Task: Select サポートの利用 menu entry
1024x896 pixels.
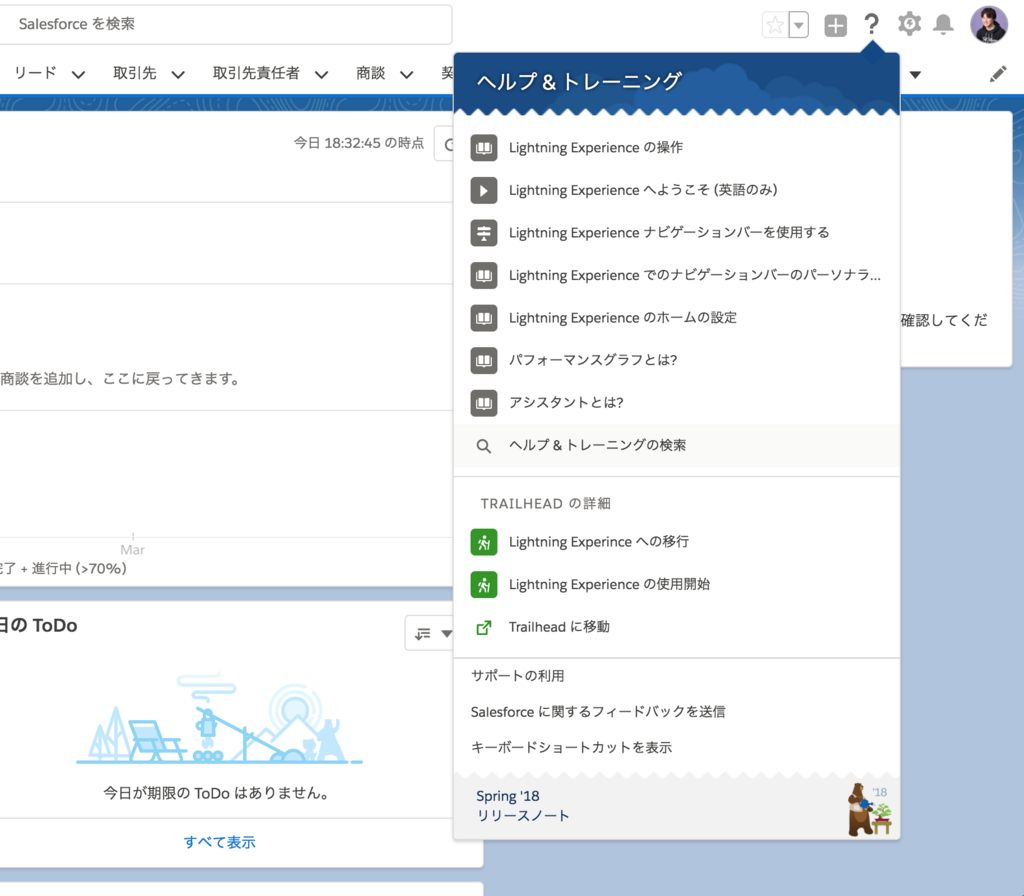Action: tap(518, 676)
